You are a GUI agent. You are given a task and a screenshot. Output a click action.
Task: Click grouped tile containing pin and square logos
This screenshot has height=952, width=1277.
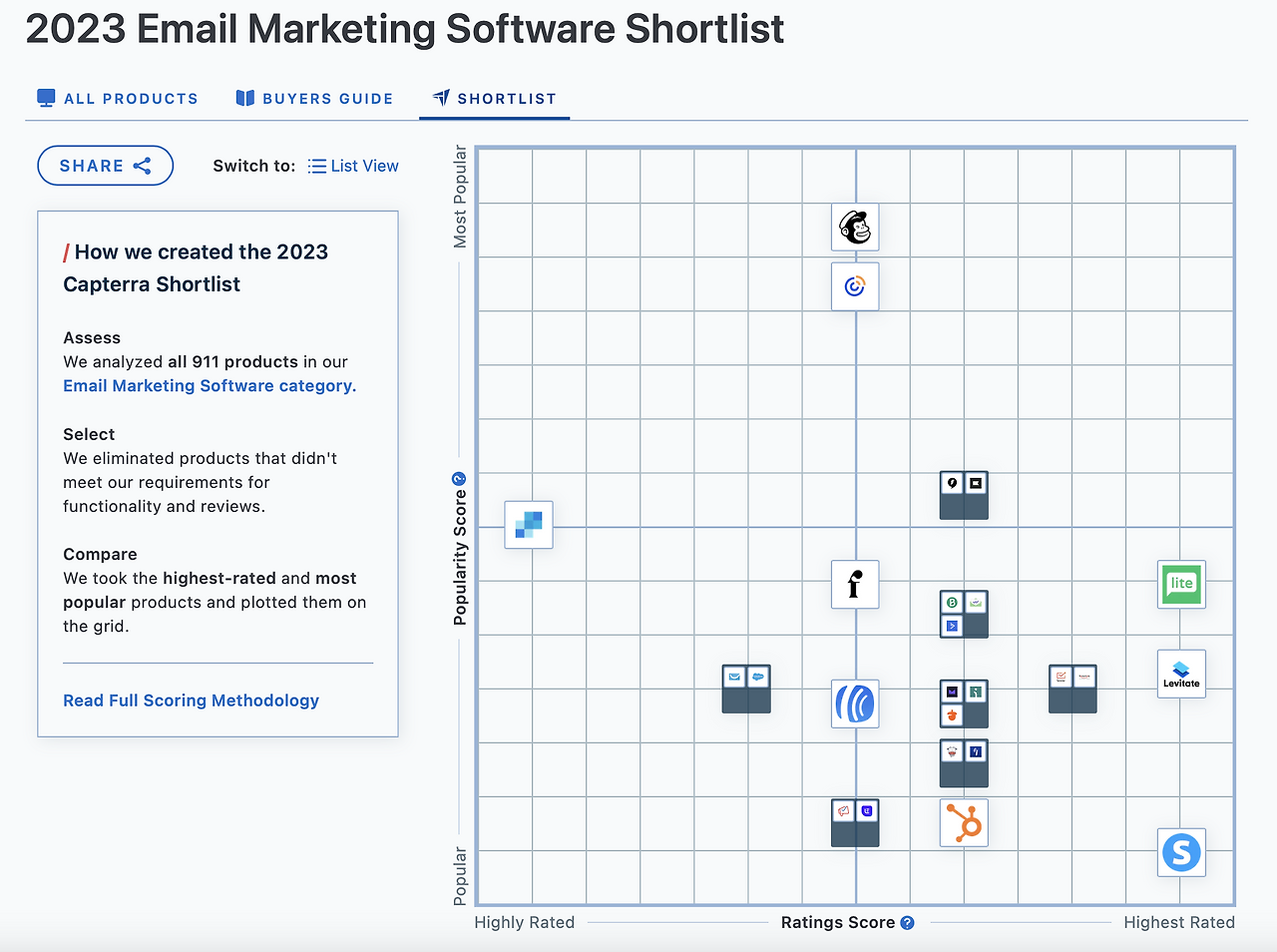pos(964,495)
